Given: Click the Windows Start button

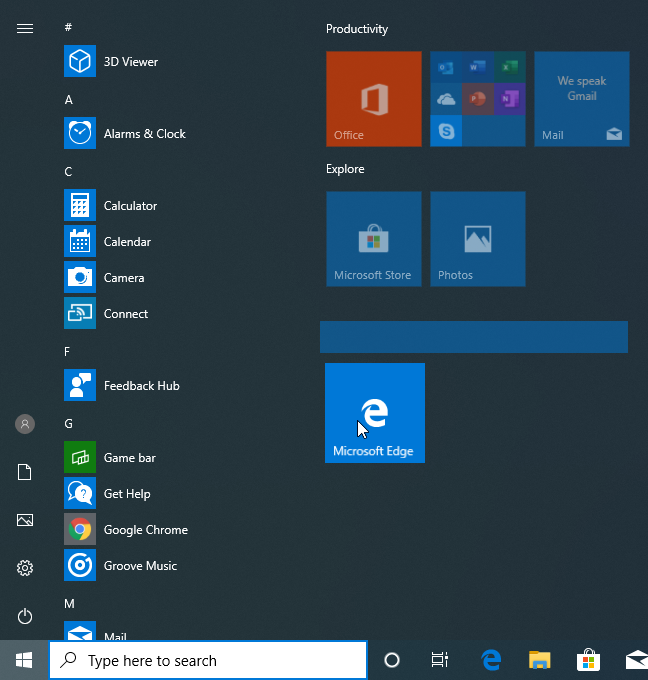Looking at the screenshot, I should pyautogui.click(x=24, y=660).
